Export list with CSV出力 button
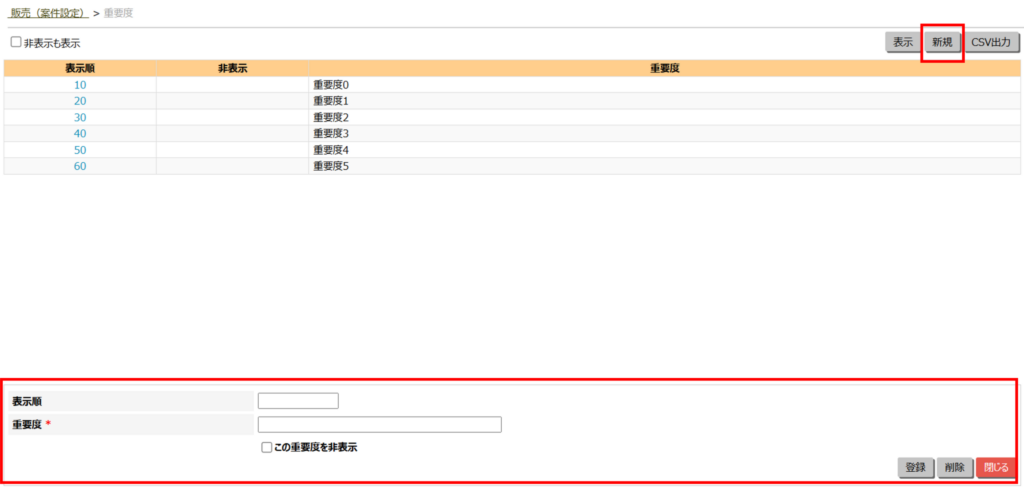This screenshot has width=1024, height=489. click(993, 43)
